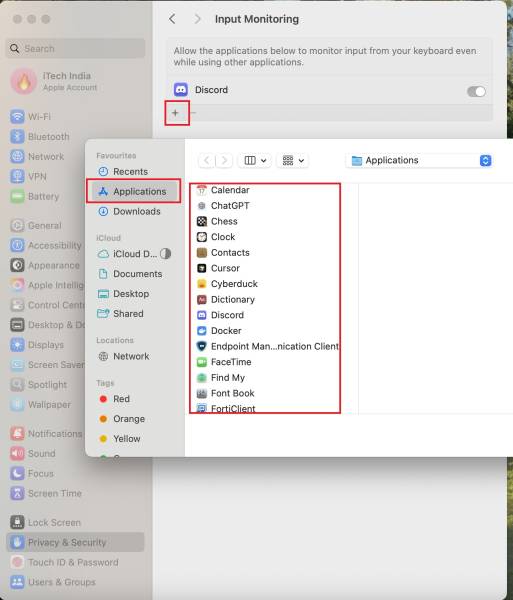513x600 pixels.
Task: Open Screen Saver settings in sidebar
Action: 47,365
